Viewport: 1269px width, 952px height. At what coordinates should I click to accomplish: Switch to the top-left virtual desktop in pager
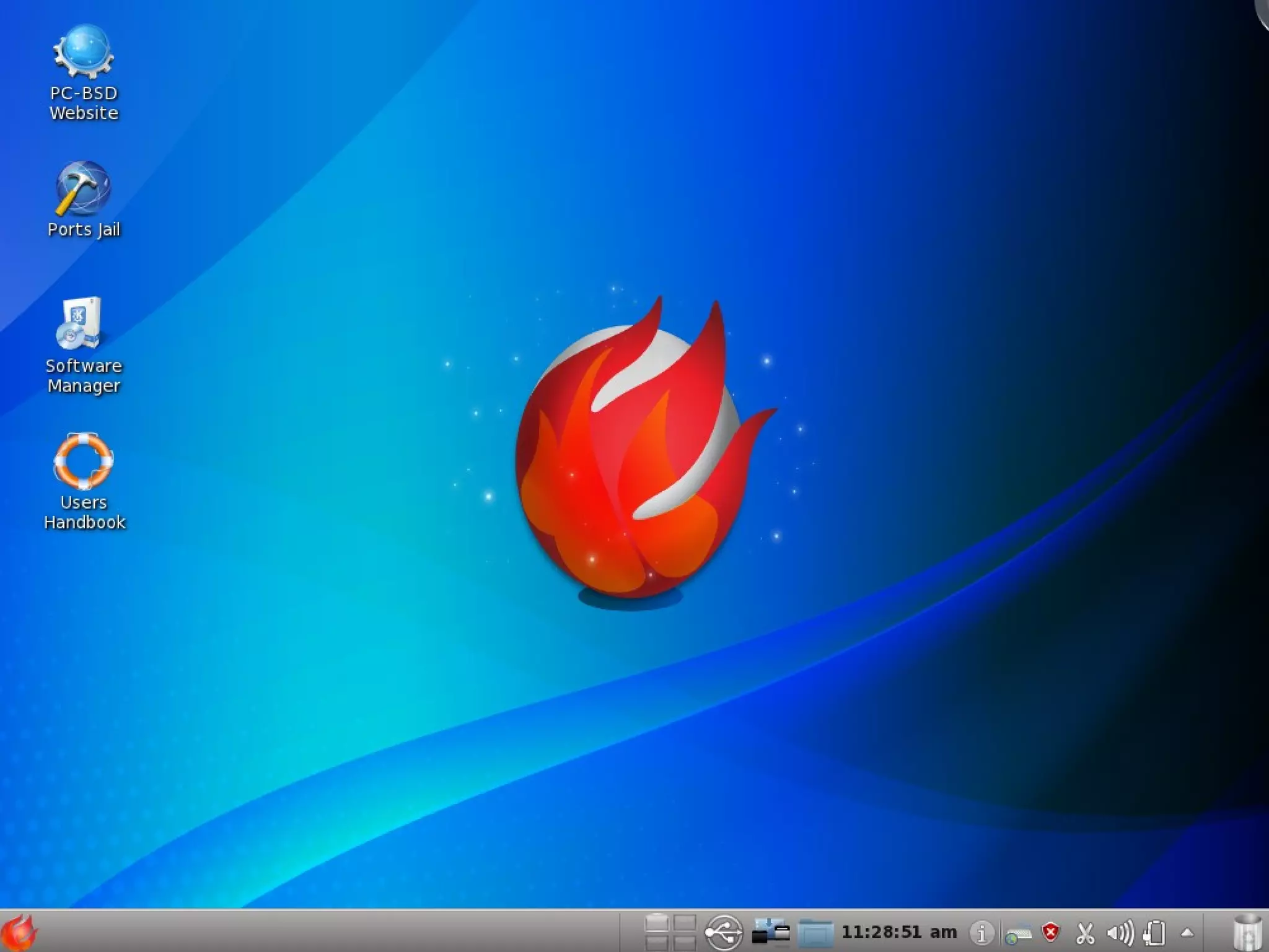click(x=657, y=924)
